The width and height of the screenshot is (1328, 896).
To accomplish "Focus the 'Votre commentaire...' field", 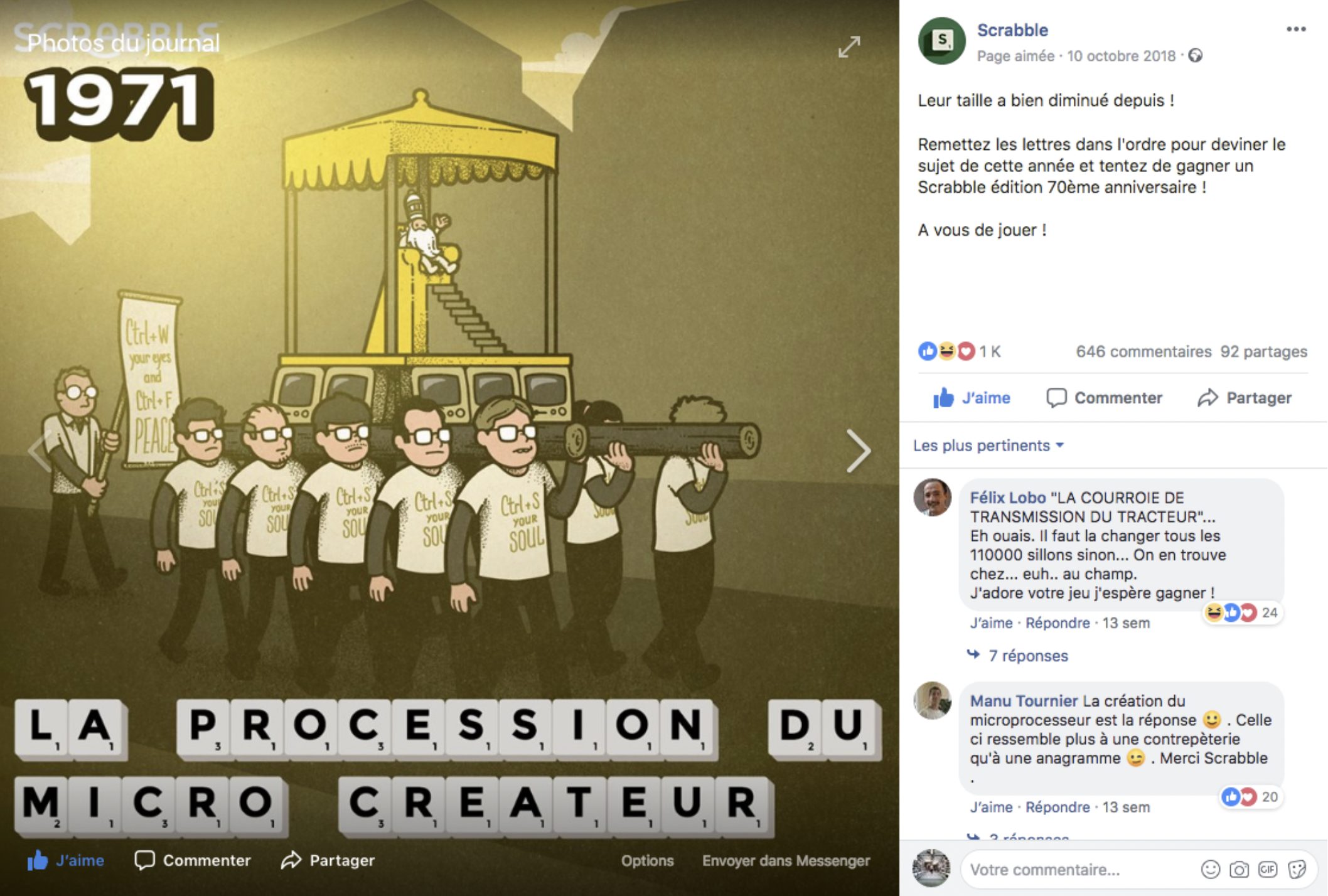I will pyautogui.click(x=1079, y=870).
